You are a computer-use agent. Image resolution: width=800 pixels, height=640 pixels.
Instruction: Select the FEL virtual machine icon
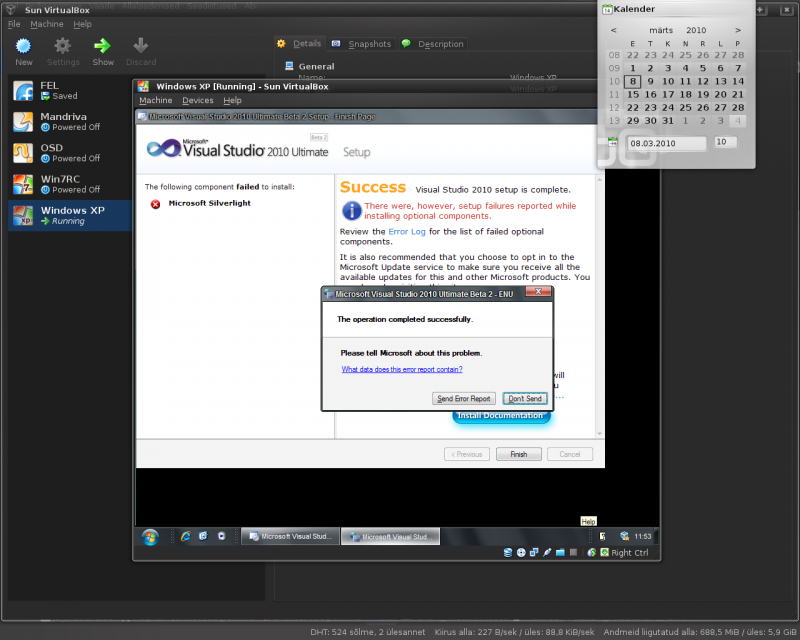(x=23, y=91)
